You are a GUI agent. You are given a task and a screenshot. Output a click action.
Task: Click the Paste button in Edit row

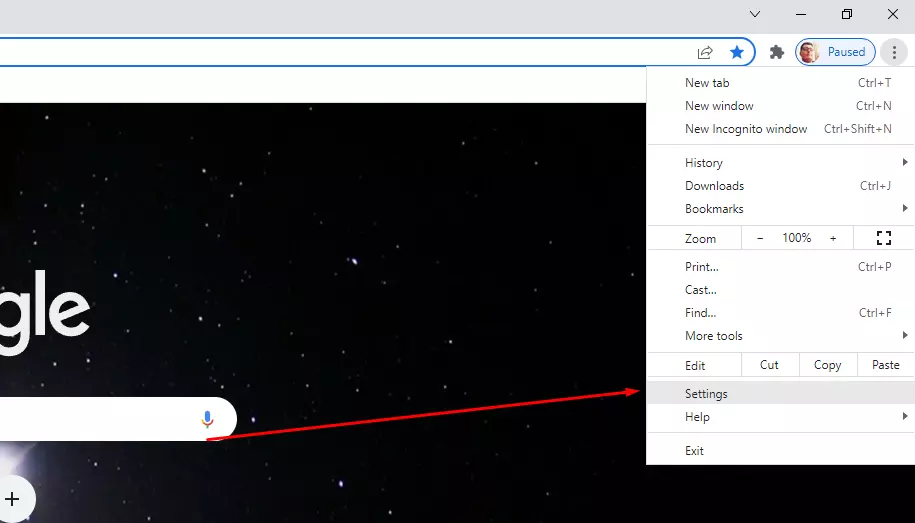(885, 365)
